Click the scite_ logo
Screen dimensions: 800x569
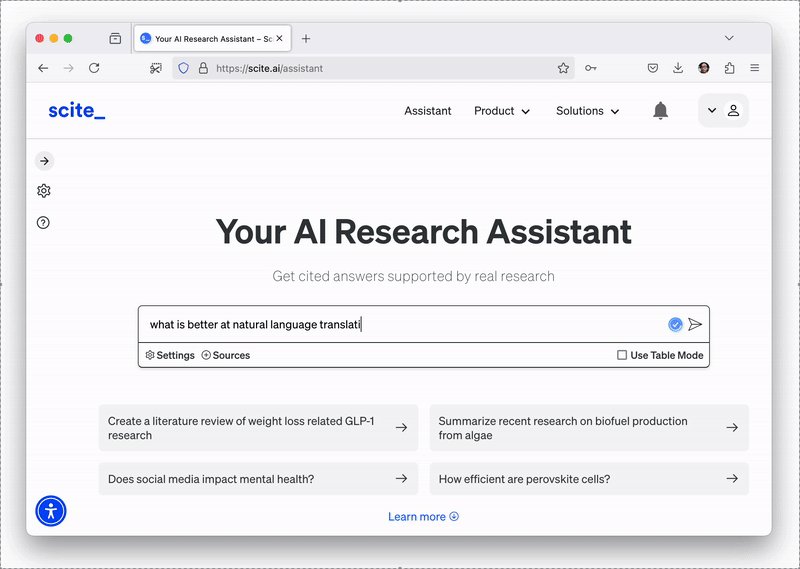click(x=76, y=111)
